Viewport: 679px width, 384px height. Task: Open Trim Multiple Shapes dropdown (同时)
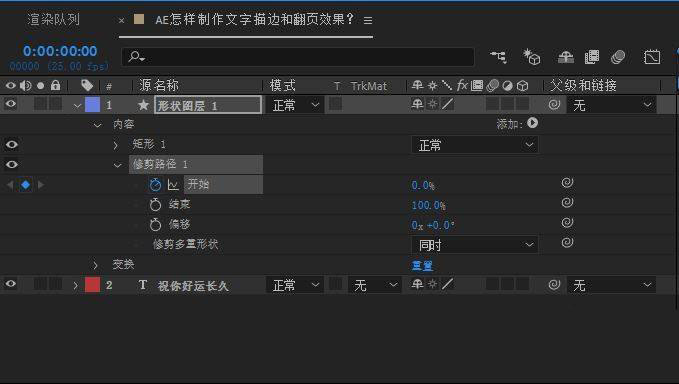pos(475,245)
